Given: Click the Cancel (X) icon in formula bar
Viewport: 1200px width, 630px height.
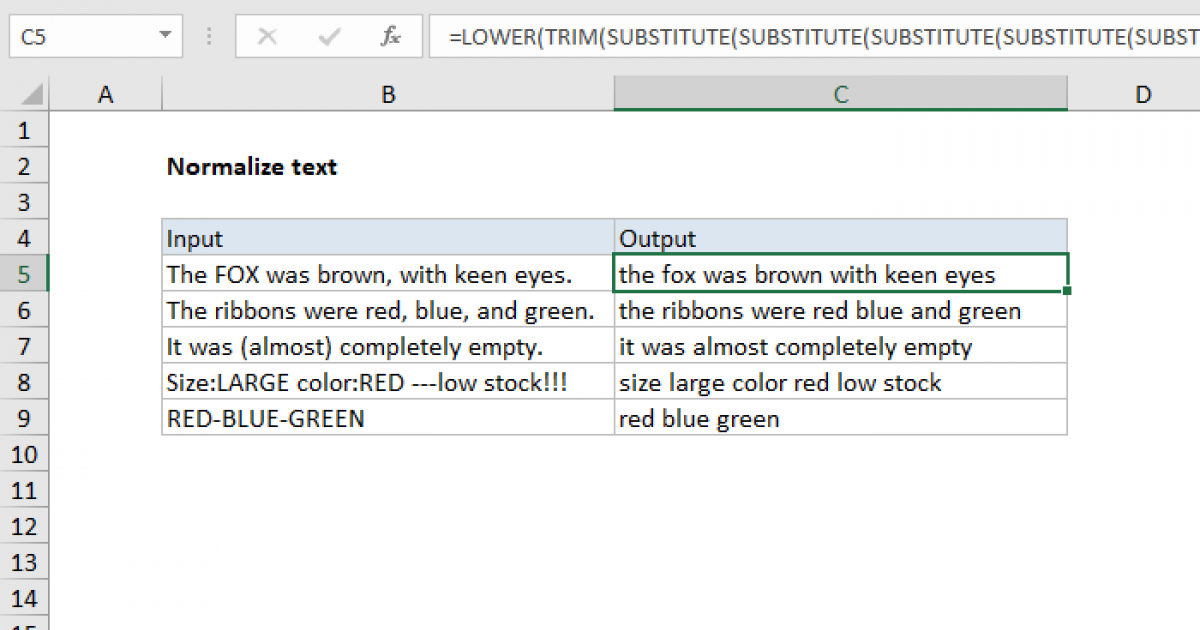Looking at the screenshot, I should click(x=267, y=36).
